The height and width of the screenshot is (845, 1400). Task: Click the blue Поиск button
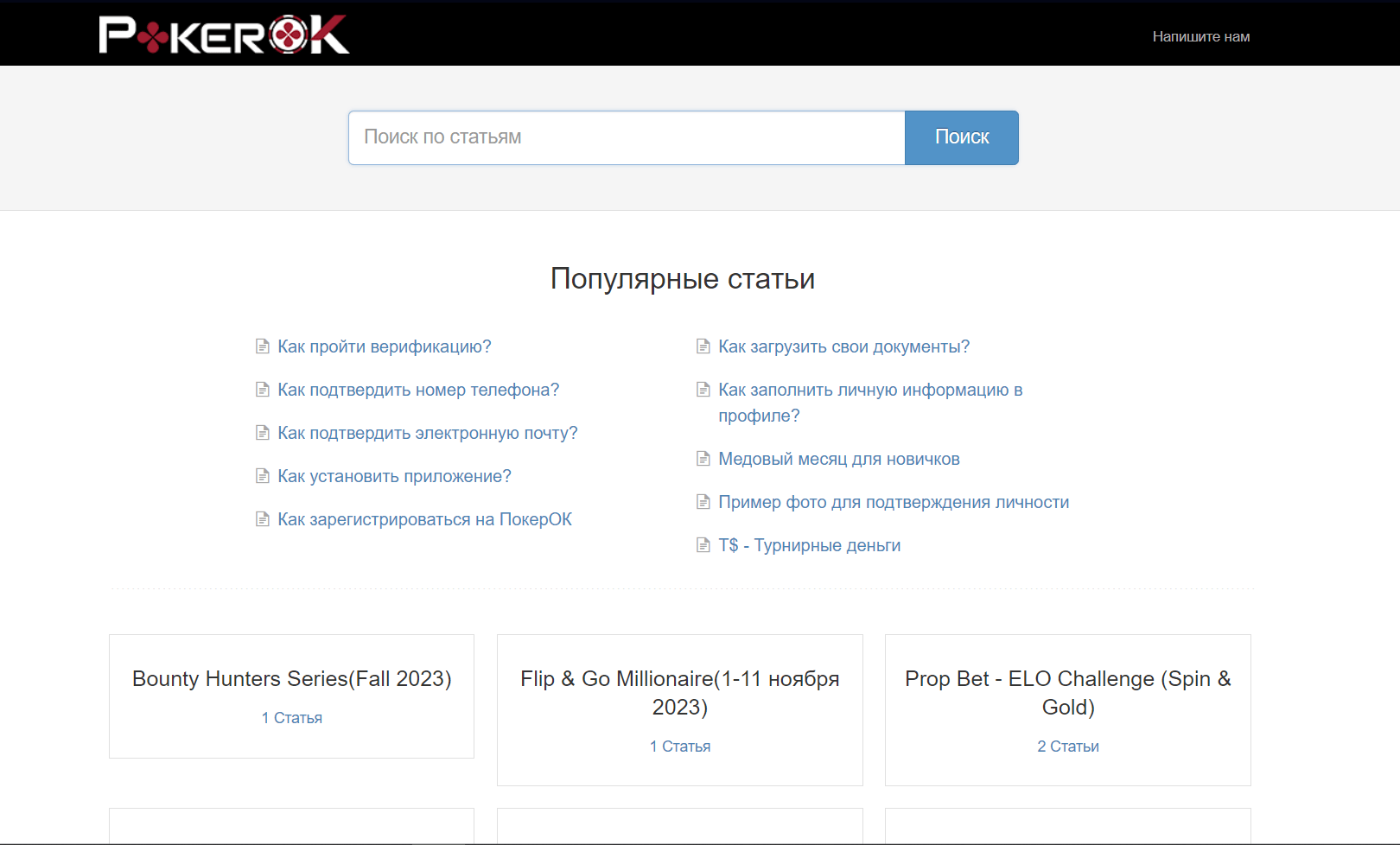962,137
